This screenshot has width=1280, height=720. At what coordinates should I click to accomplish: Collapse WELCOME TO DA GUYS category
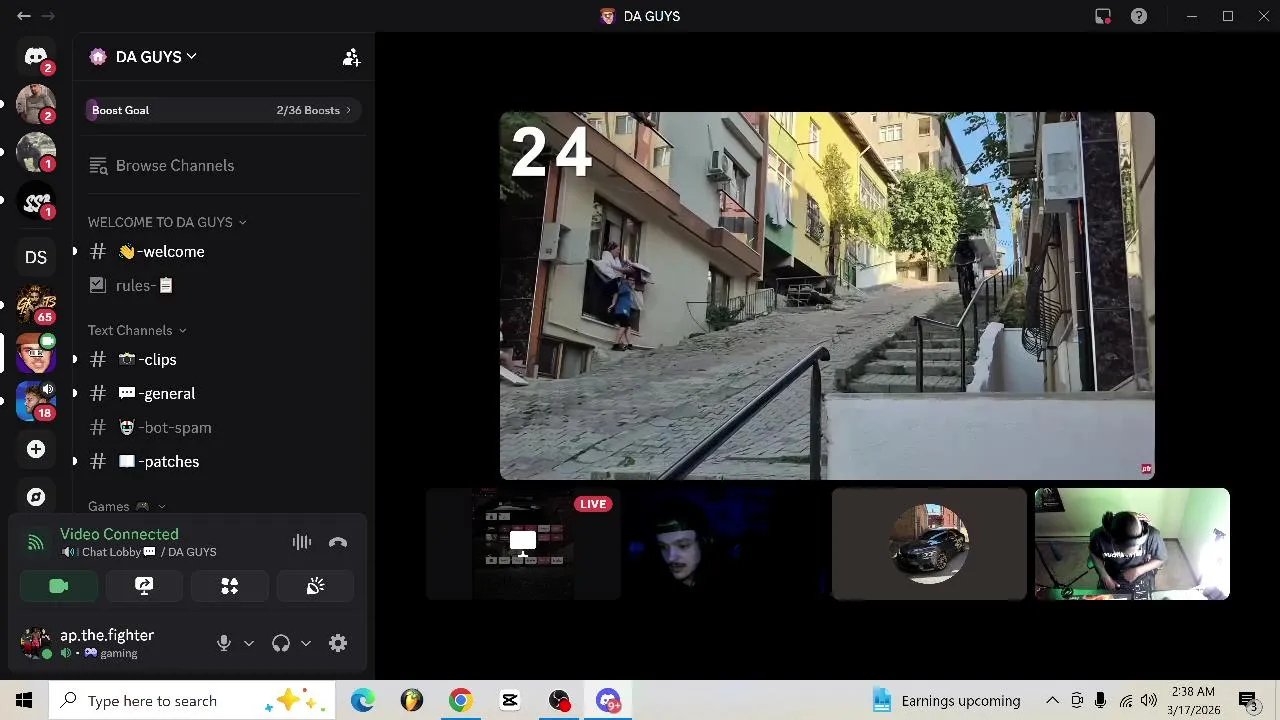[167, 222]
